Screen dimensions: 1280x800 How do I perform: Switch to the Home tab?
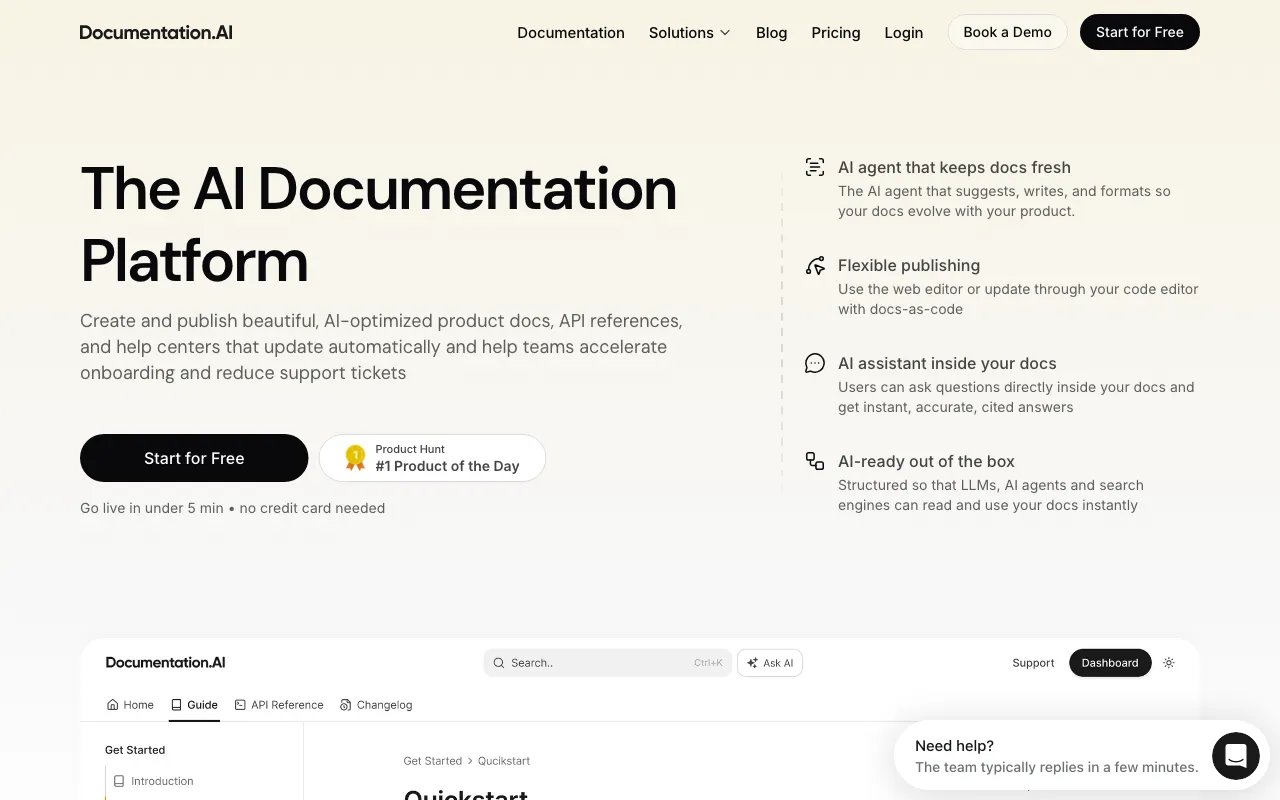pyautogui.click(x=130, y=705)
